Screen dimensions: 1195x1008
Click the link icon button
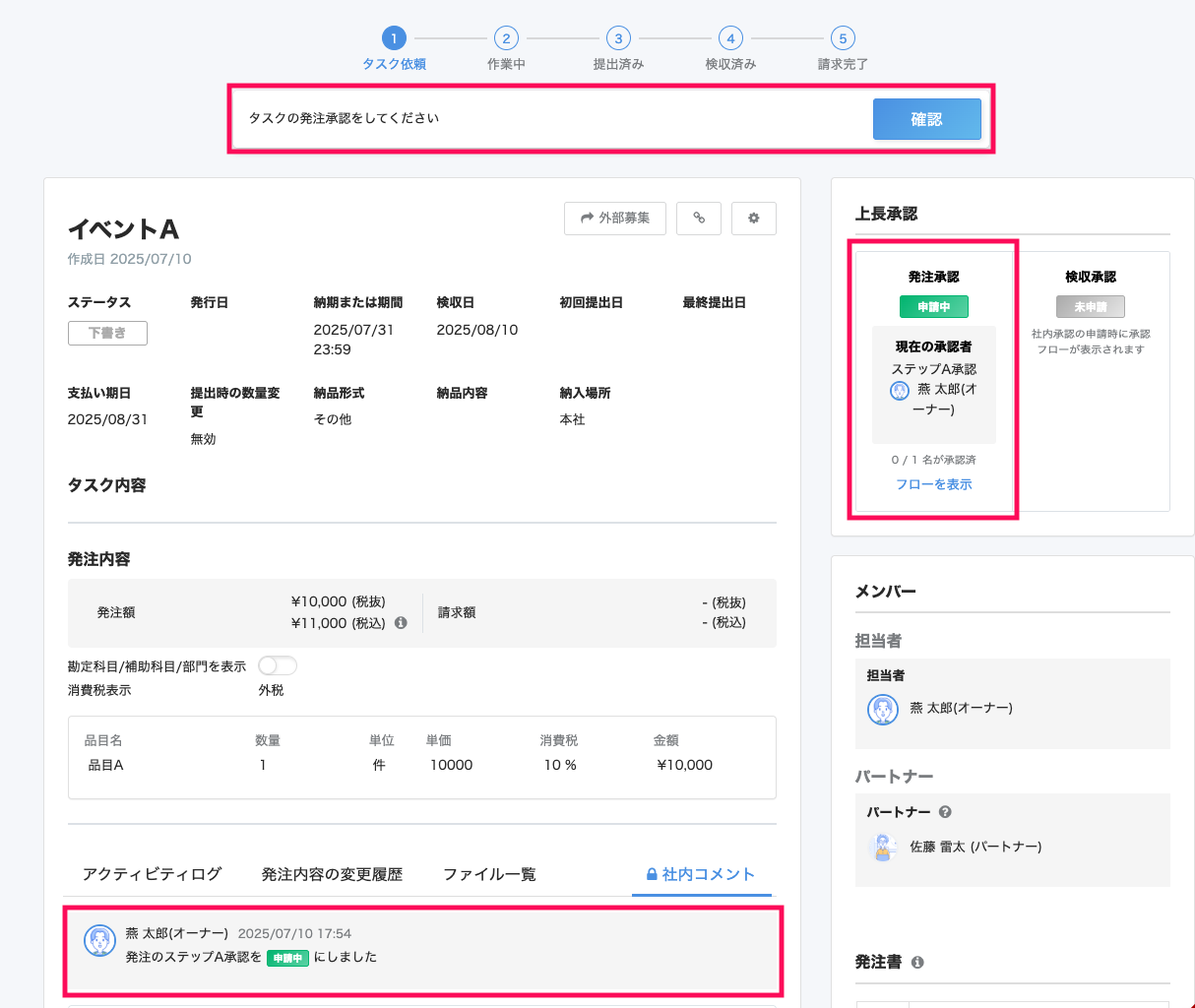(x=699, y=219)
